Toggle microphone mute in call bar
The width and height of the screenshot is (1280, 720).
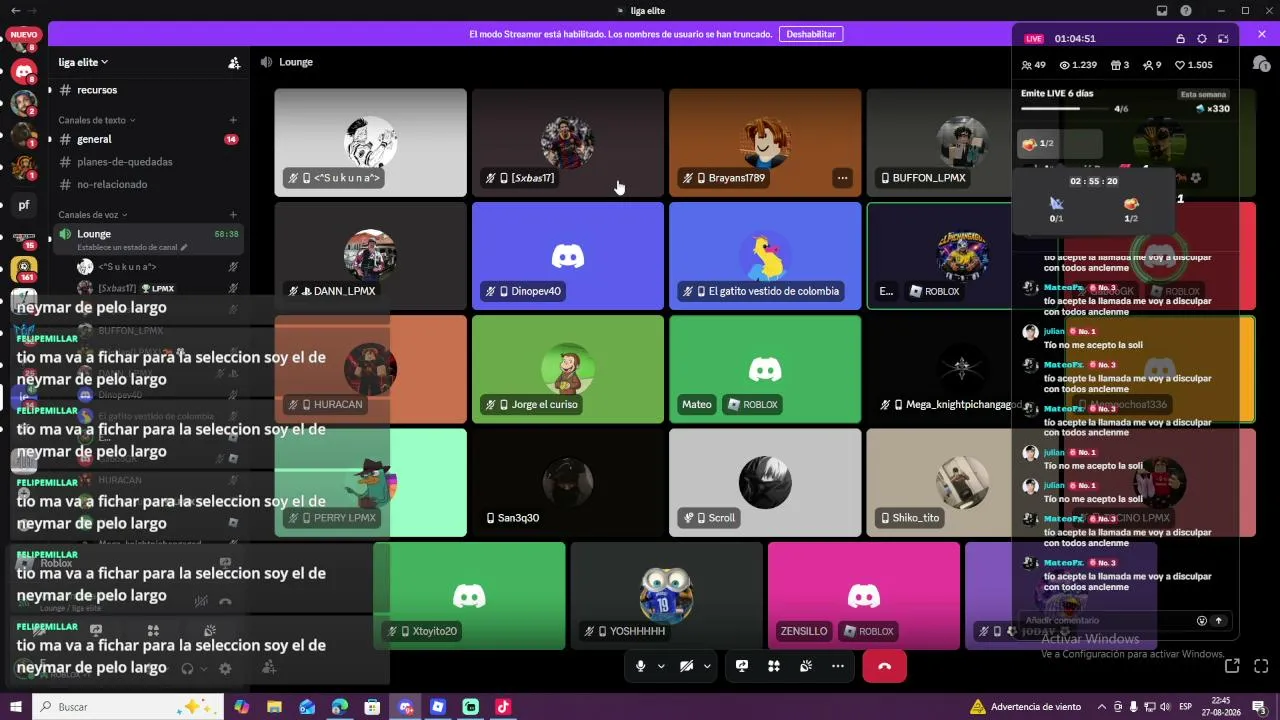coord(641,666)
